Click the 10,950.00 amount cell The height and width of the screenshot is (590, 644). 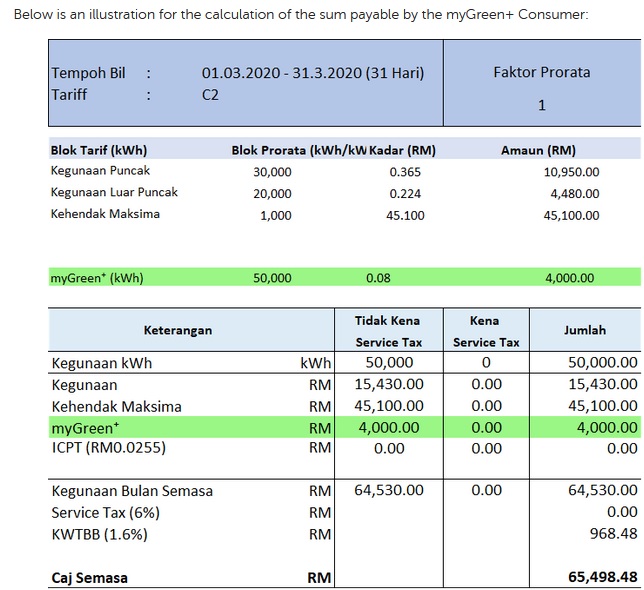[571, 172]
